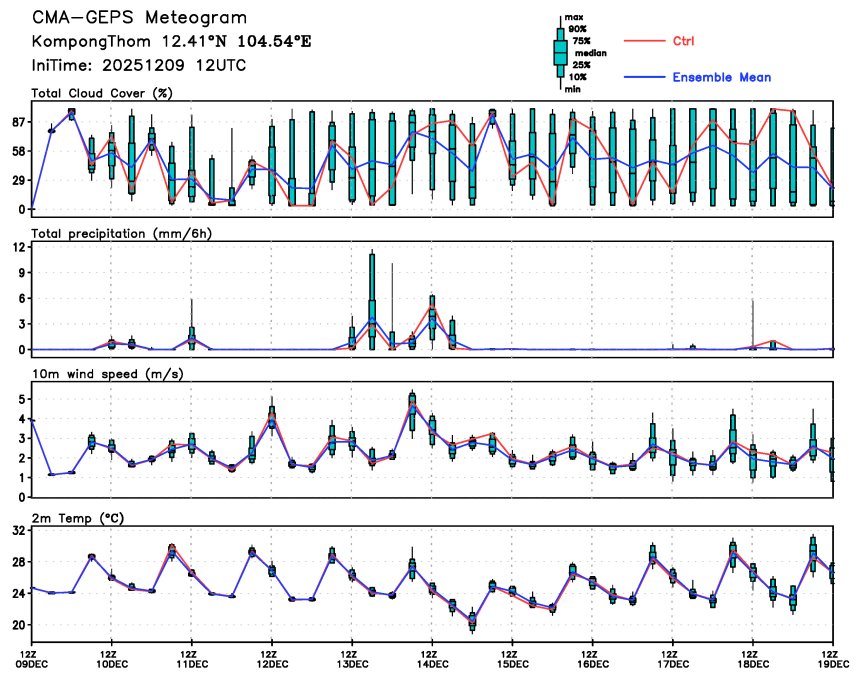This screenshot has width=860, height=680.
Task: Click the '75%' legend label
Action: click(x=581, y=41)
